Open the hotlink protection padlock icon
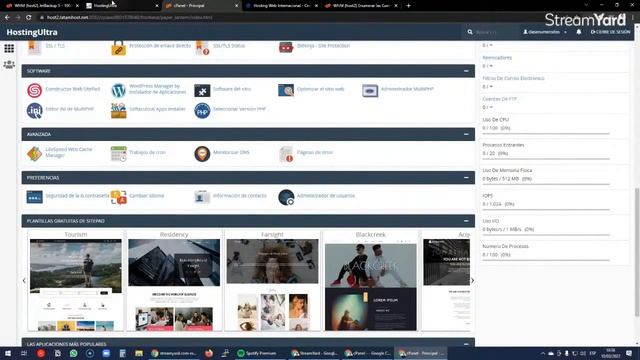 point(119,48)
